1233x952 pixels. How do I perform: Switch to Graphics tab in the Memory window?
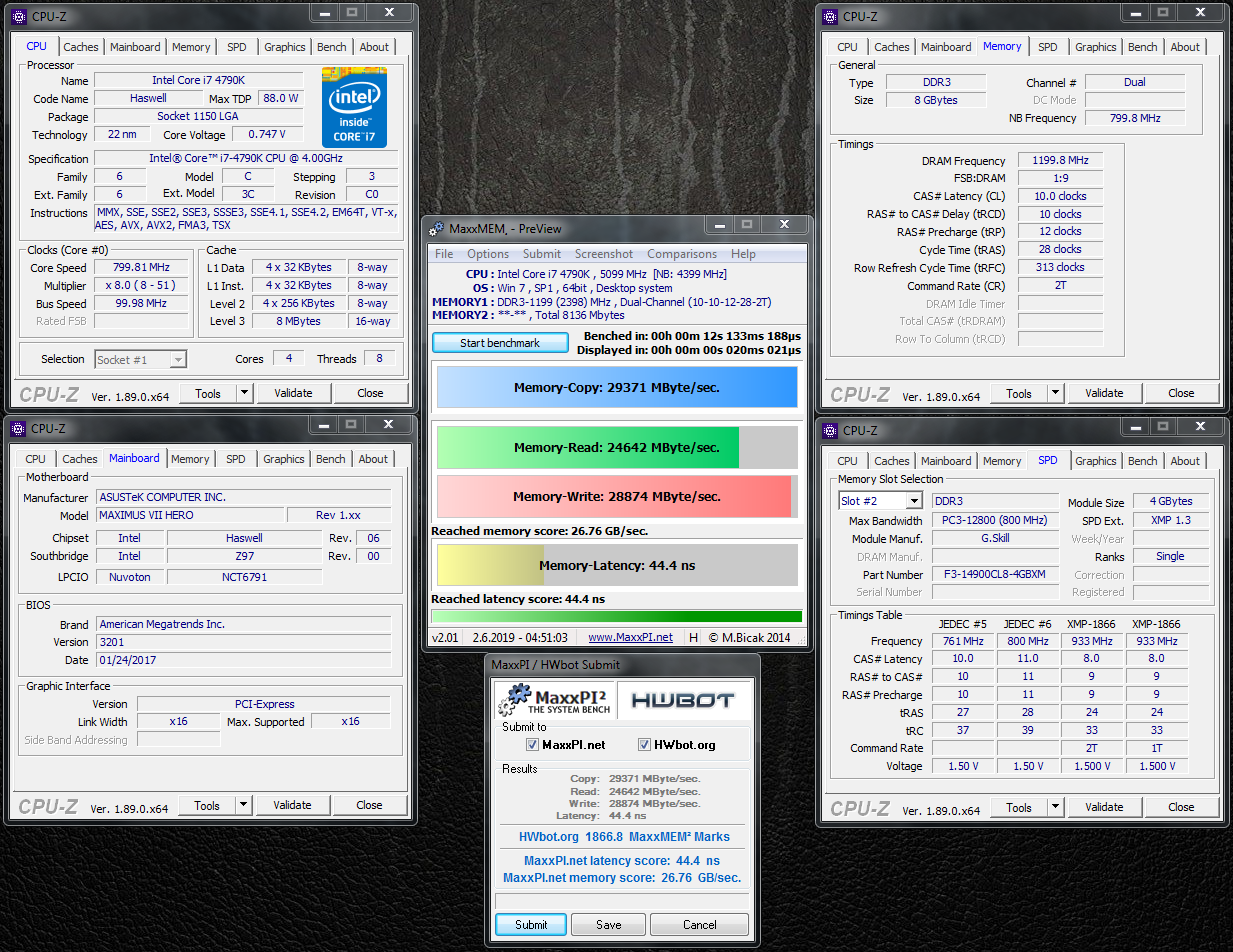pos(1096,47)
